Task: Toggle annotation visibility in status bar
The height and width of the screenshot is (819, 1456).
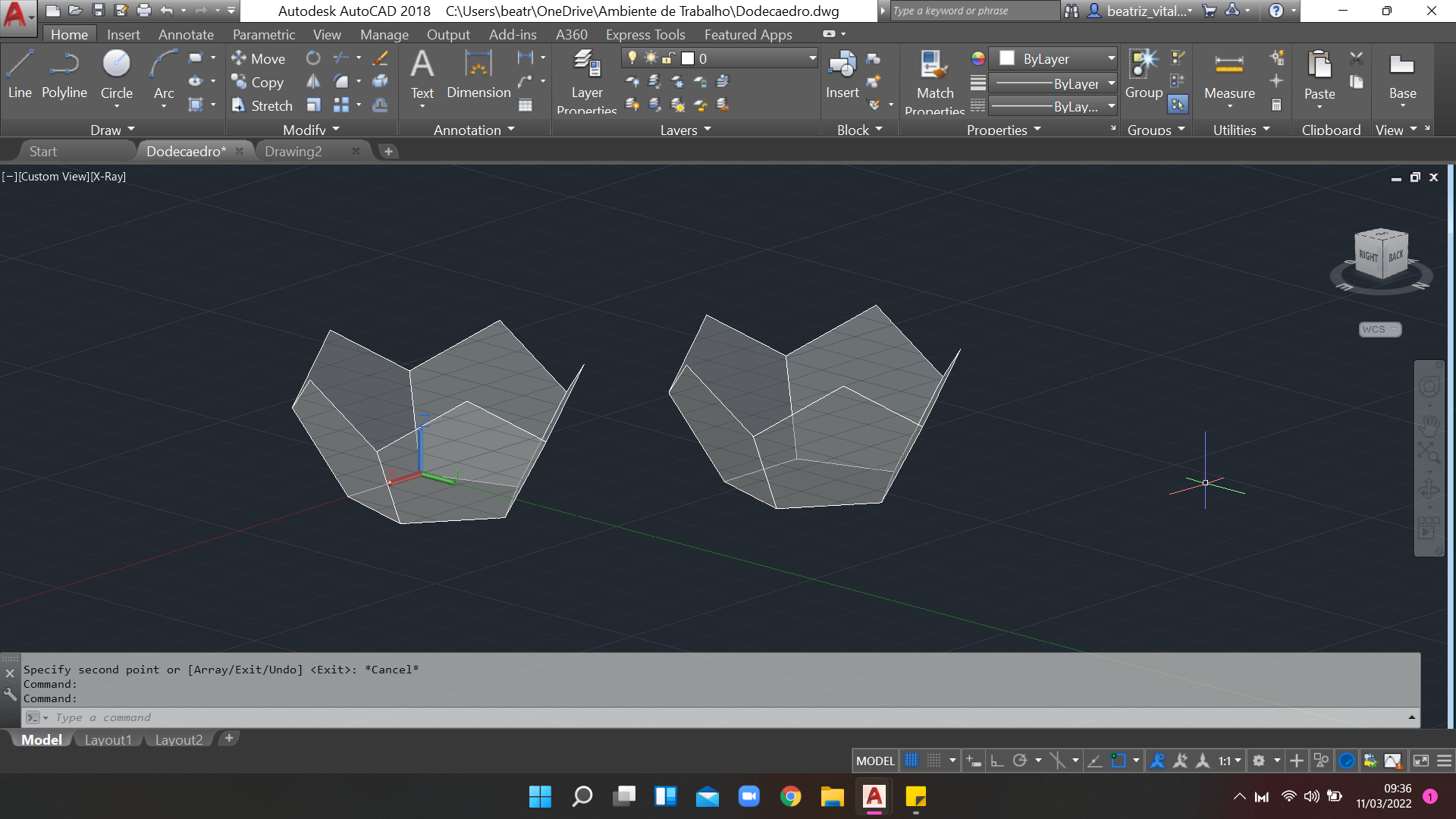Action: (1157, 761)
